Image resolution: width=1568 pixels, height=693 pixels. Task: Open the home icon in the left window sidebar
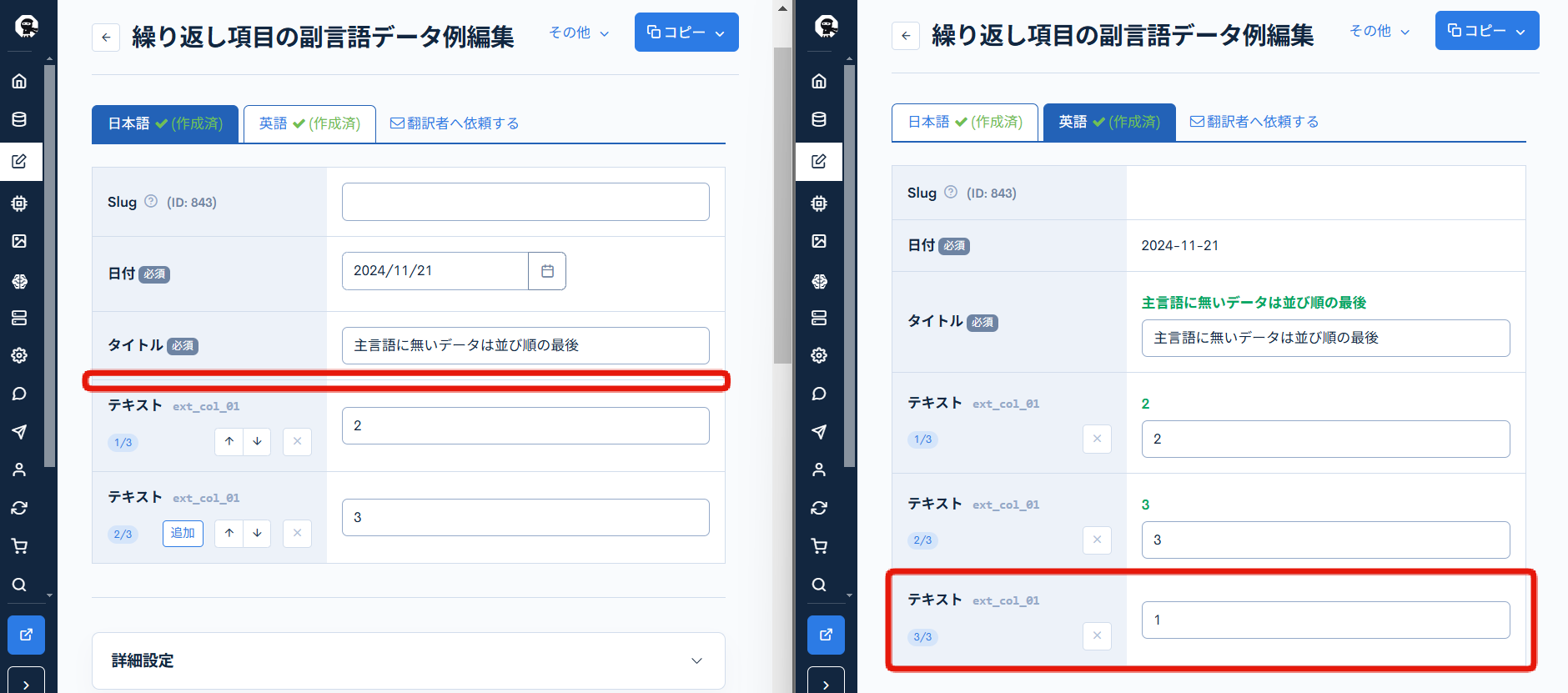click(19, 81)
